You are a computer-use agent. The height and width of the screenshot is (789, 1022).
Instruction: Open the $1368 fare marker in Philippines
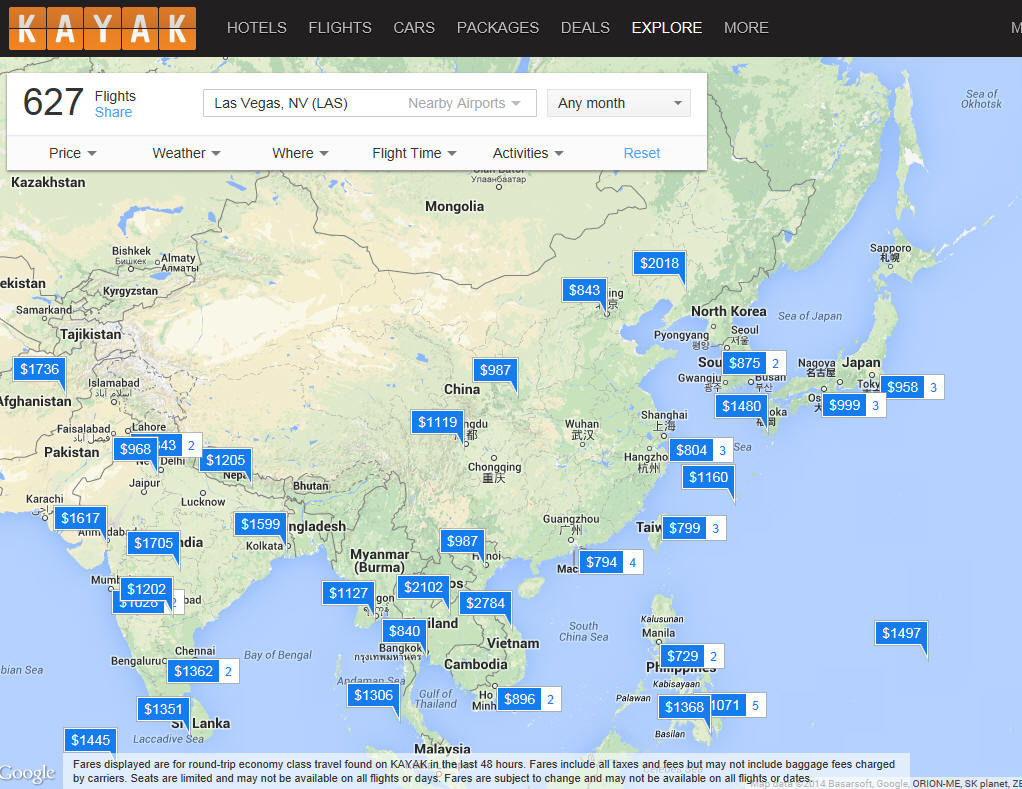pyautogui.click(x=684, y=707)
